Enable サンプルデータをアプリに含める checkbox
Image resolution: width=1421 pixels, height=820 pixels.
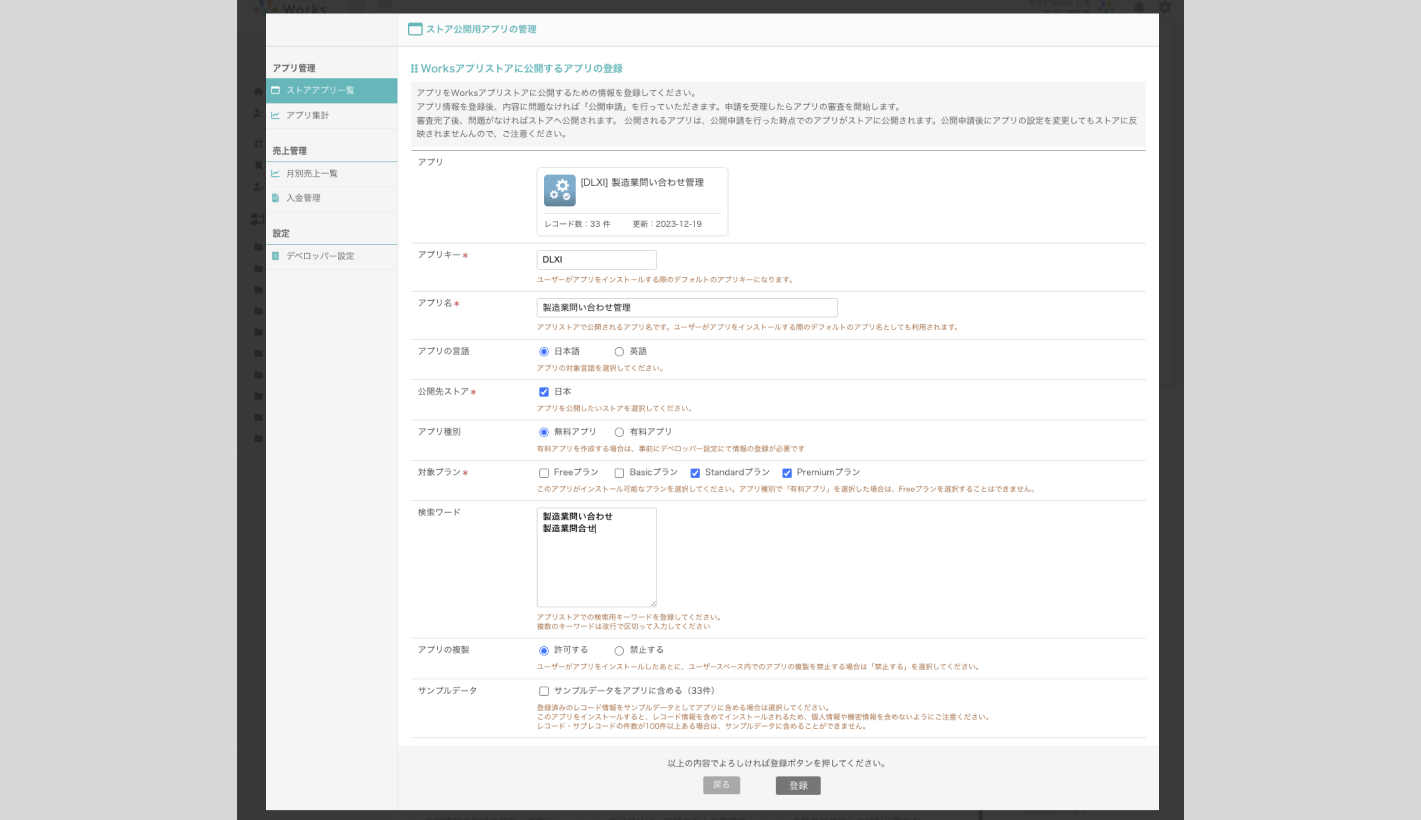tap(544, 691)
